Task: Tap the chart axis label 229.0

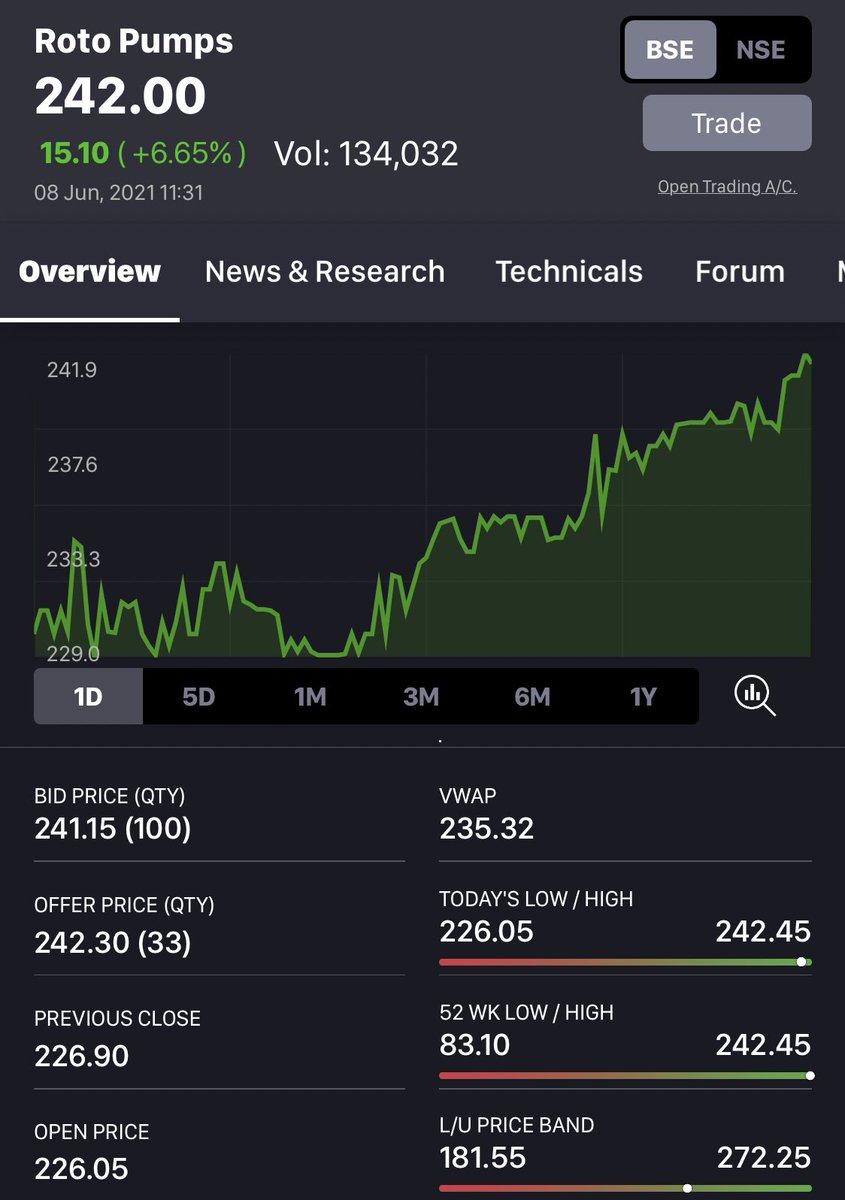Action: pos(73,653)
